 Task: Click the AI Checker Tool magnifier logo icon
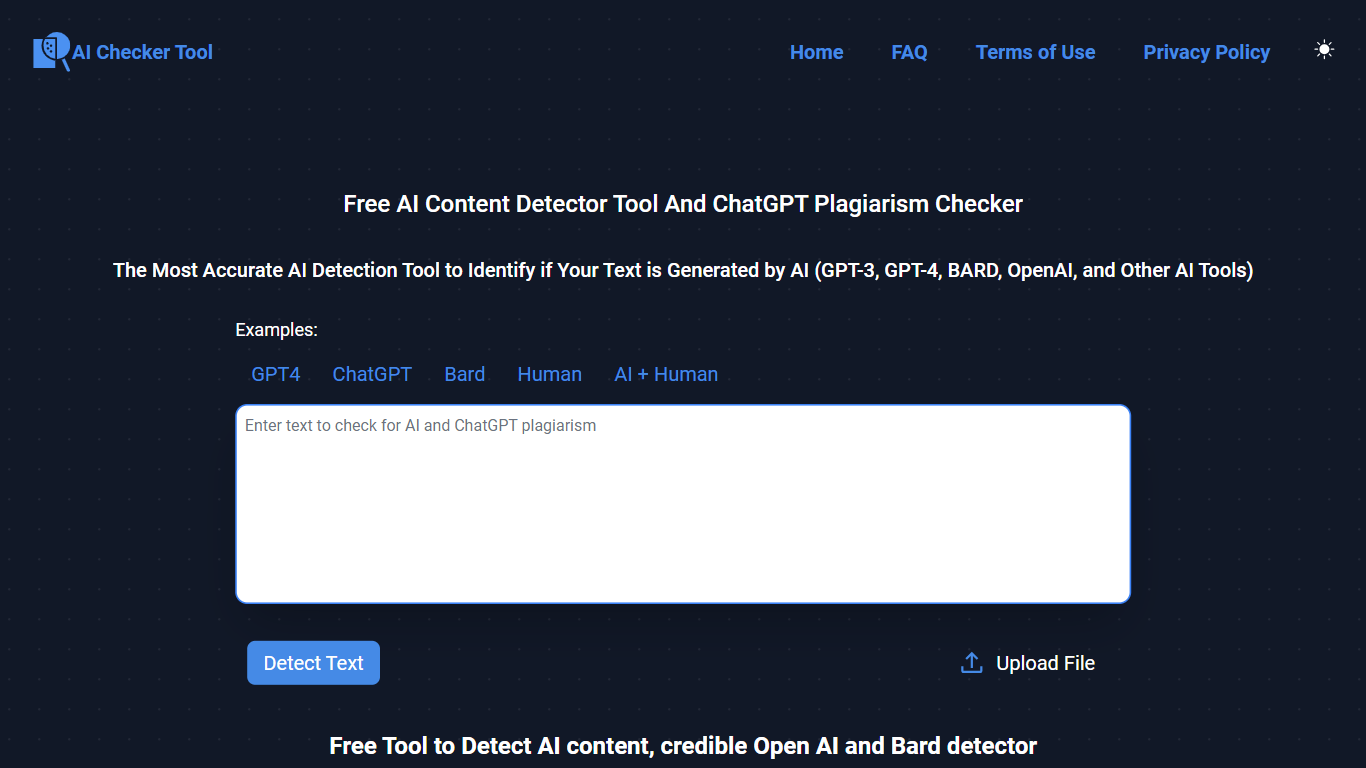(x=51, y=52)
